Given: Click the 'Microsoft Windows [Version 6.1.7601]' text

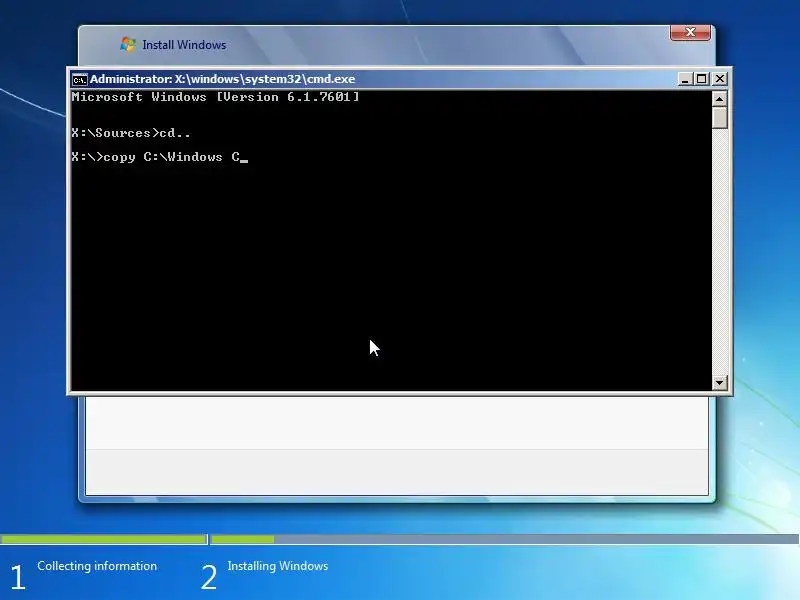Looking at the screenshot, I should click(x=215, y=97).
